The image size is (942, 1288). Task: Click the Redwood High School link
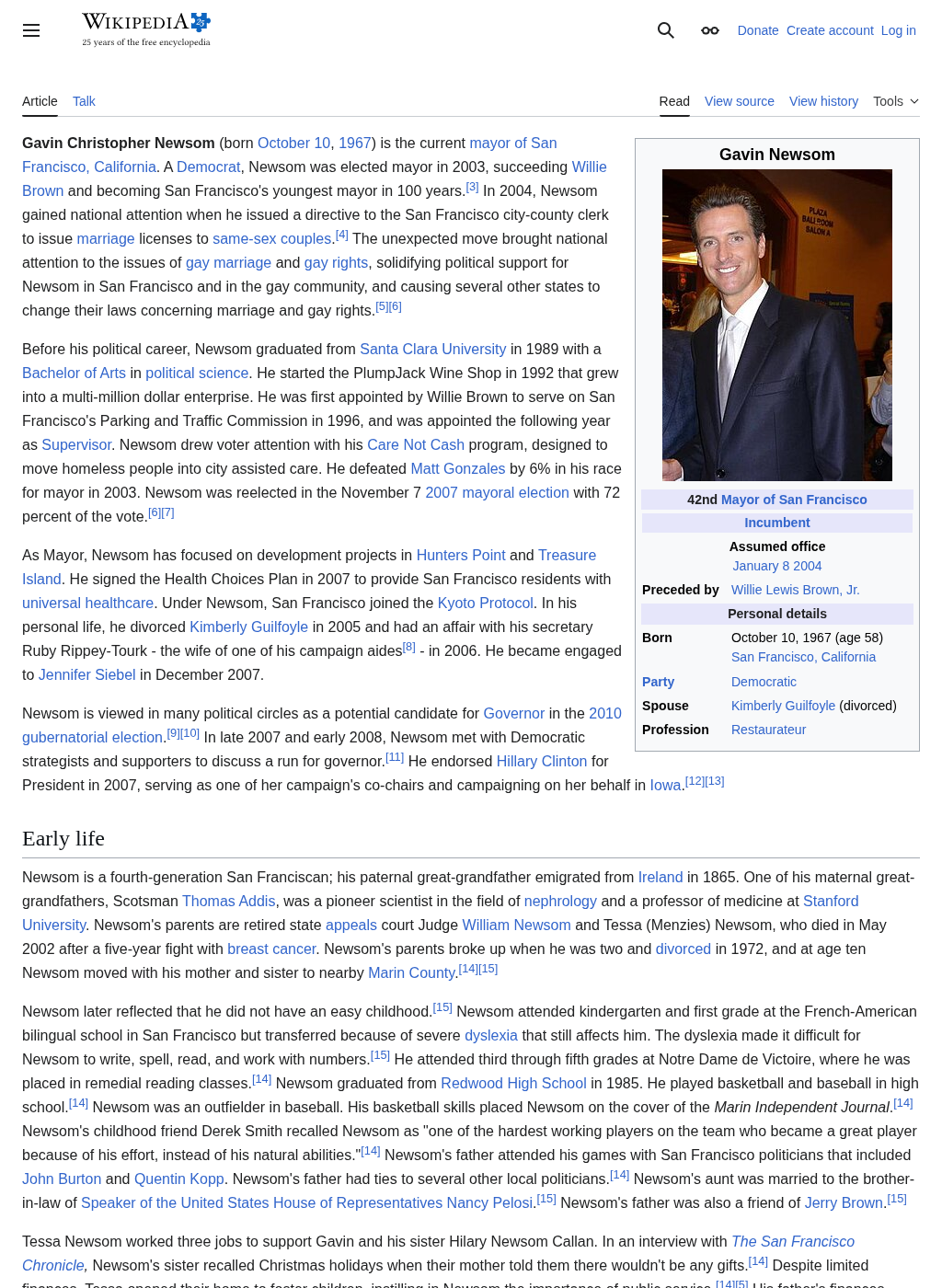point(513,1083)
